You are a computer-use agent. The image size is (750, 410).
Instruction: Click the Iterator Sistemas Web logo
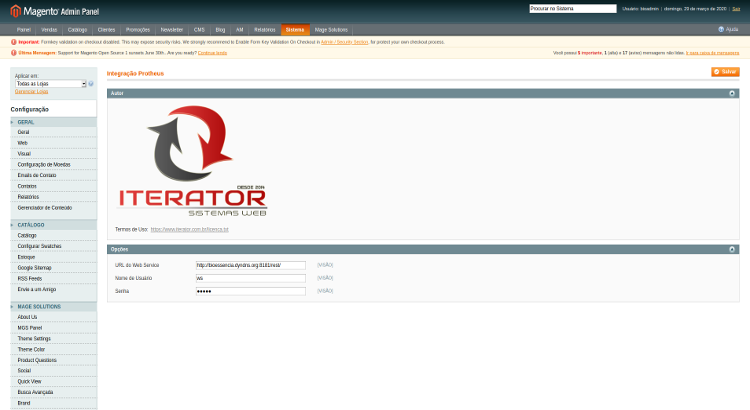[x=191, y=161]
